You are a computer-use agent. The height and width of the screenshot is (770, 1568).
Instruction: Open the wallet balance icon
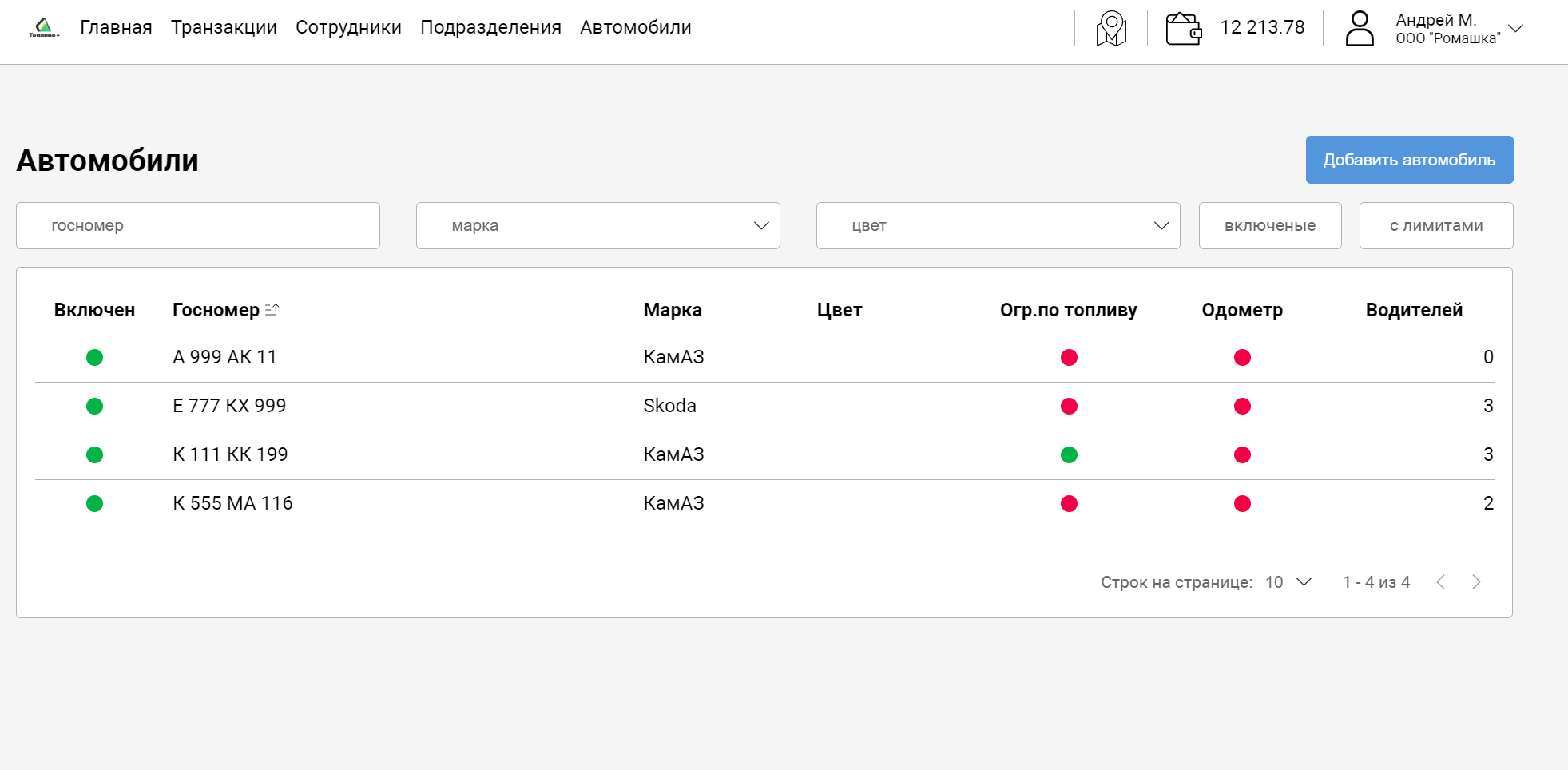click(x=1184, y=29)
